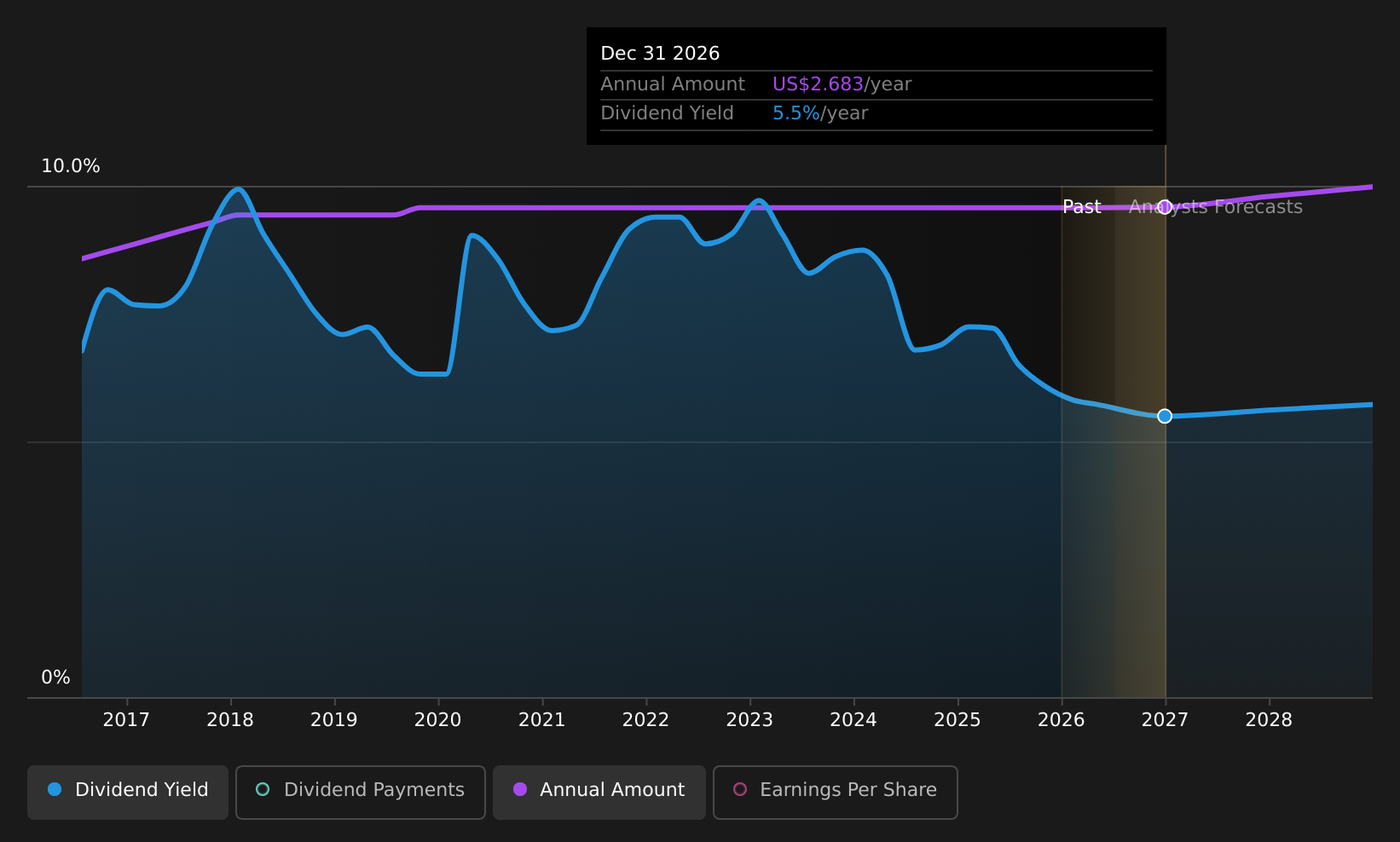
Task: Click the 2027 x-axis year label
Action: pos(1165,720)
